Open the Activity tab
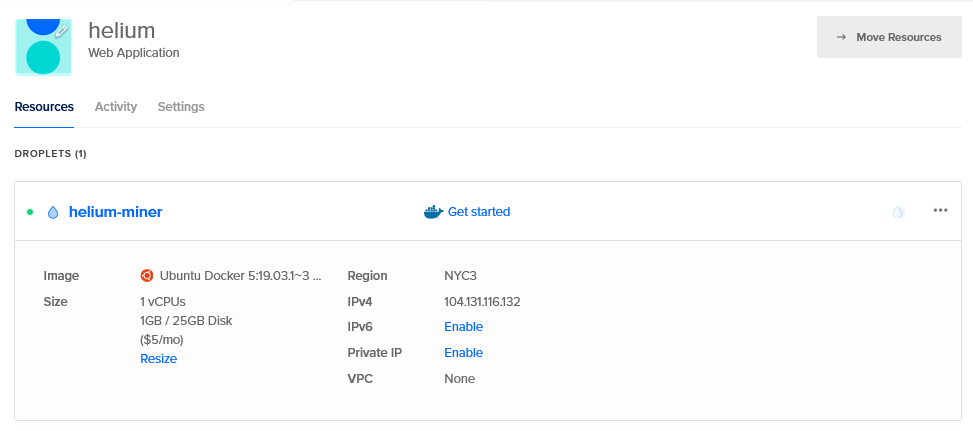The height and width of the screenshot is (431, 973). click(116, 107)
